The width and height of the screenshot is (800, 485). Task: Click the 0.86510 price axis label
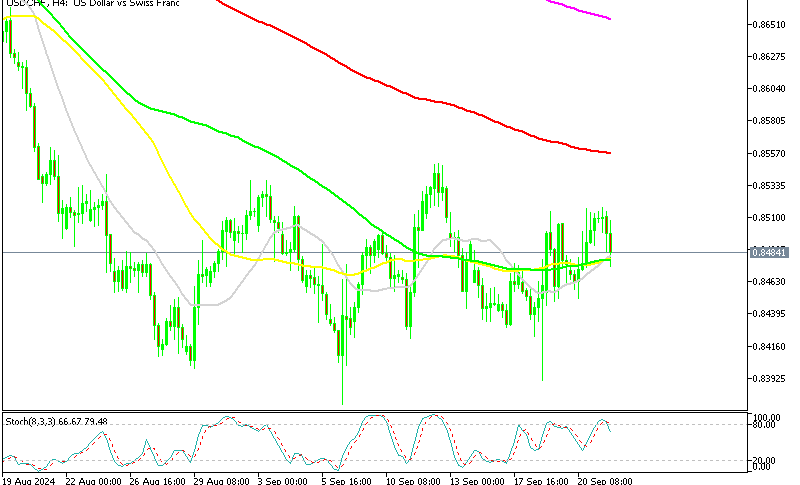tap(769, 24)
